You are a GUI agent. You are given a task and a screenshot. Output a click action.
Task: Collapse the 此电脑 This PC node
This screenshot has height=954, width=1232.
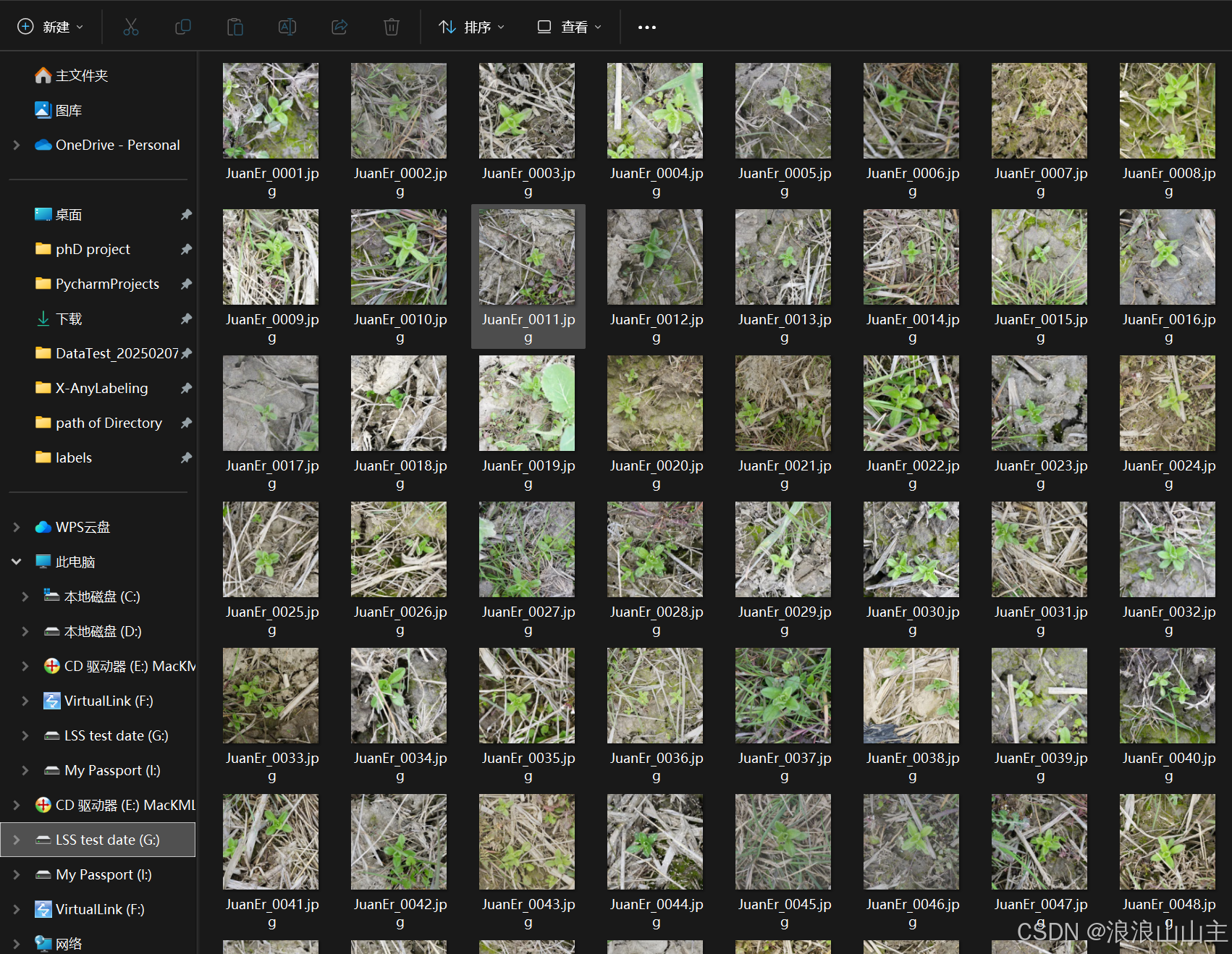click(16, 562)
